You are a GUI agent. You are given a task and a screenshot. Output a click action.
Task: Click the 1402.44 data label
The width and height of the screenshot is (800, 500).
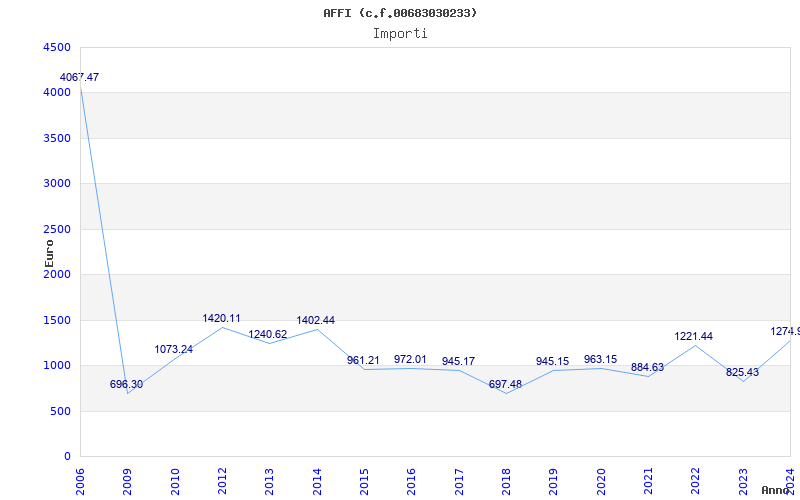[316, 320]
